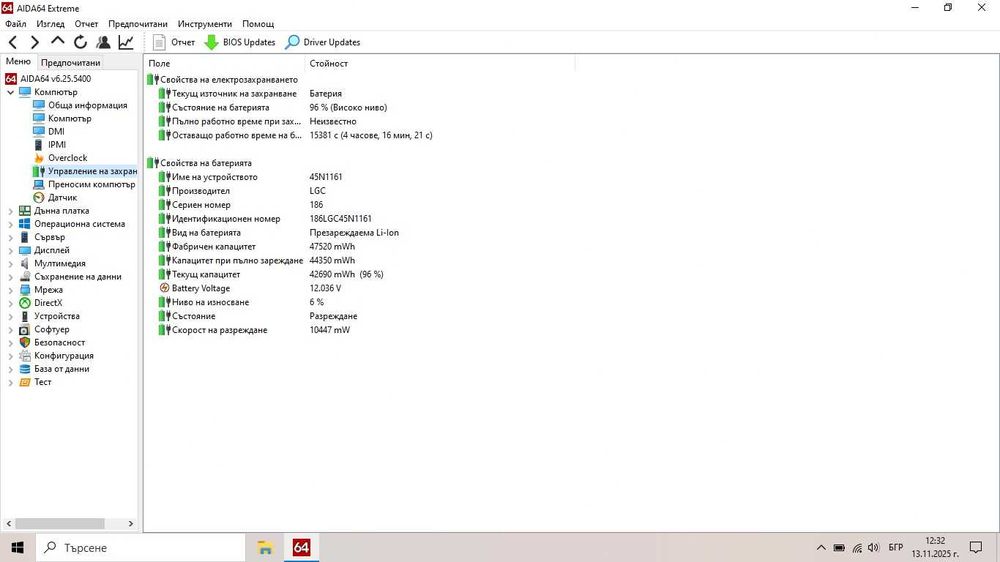The width and height of the screenshot is (1000, 562).
Task: Click the Тест icon in tree
Action: (x=25, y=382)
